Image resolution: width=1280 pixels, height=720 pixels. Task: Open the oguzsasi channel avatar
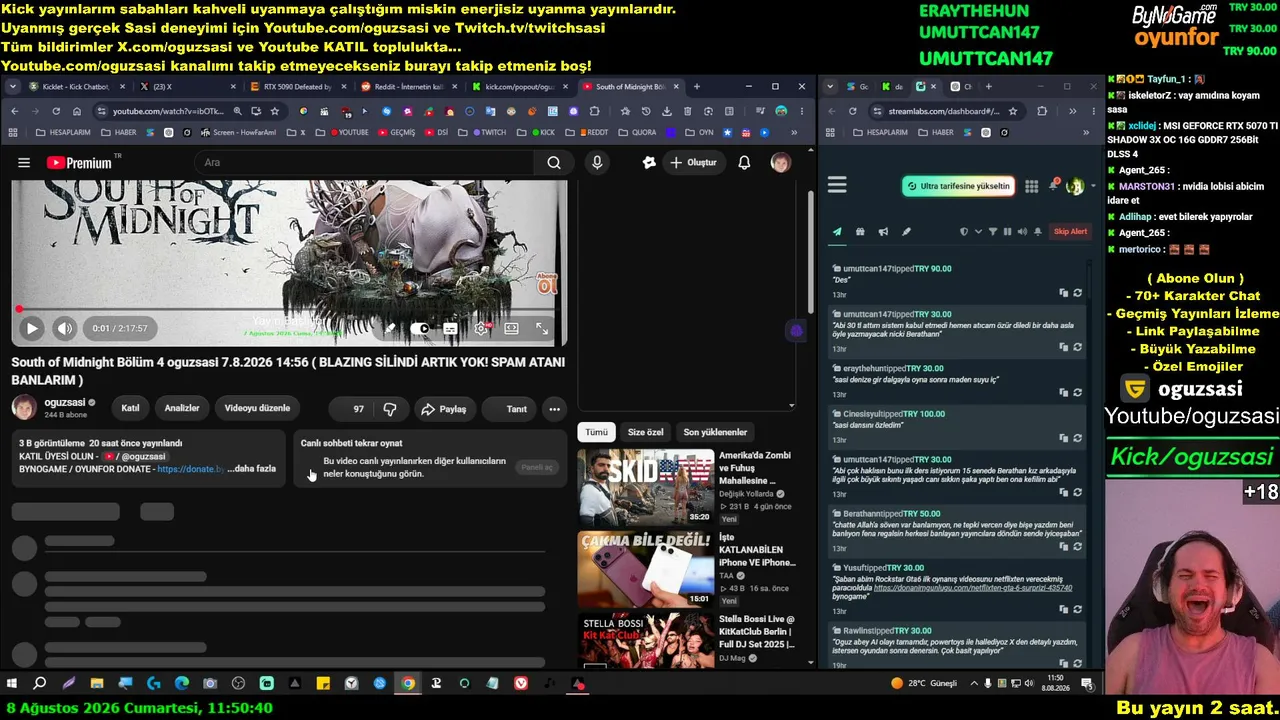pos(24,407)
